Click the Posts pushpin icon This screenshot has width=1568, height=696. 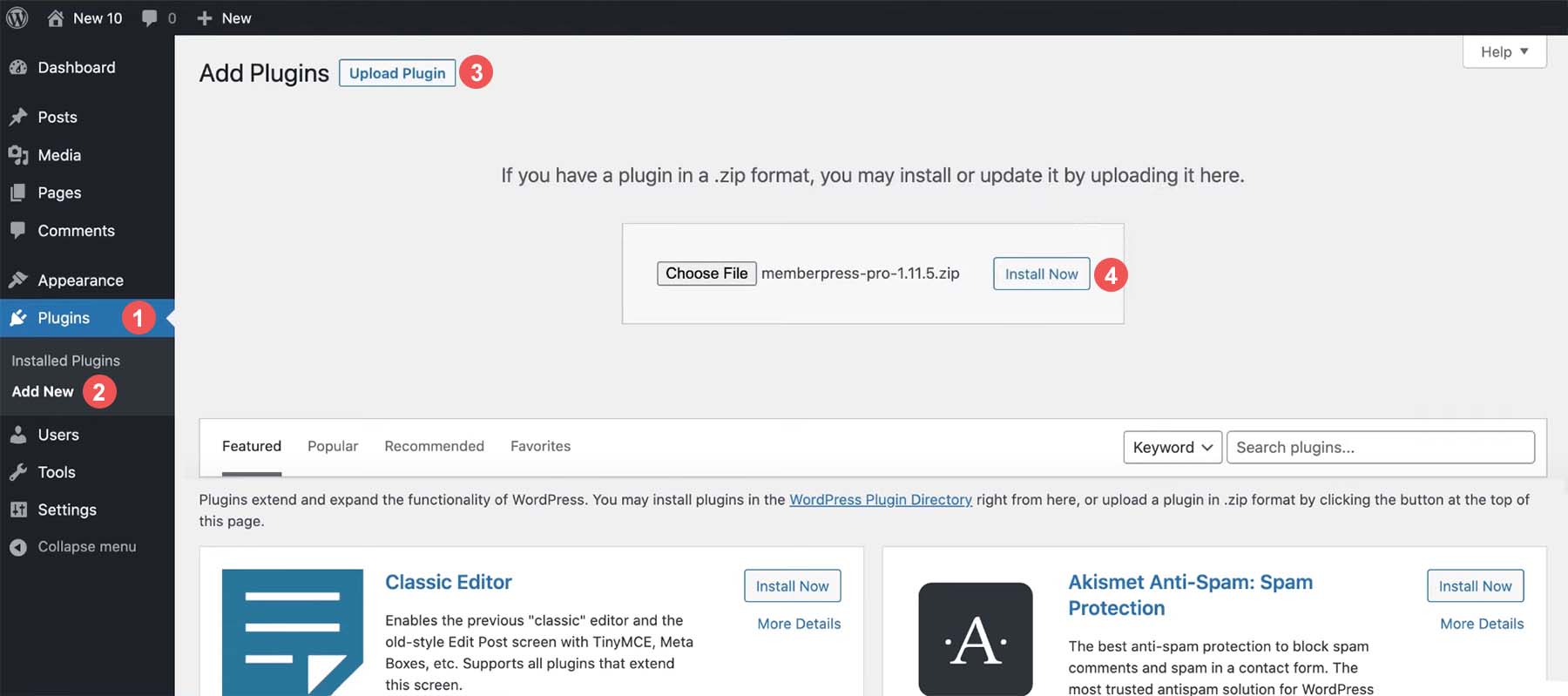[x=18, y=117]
